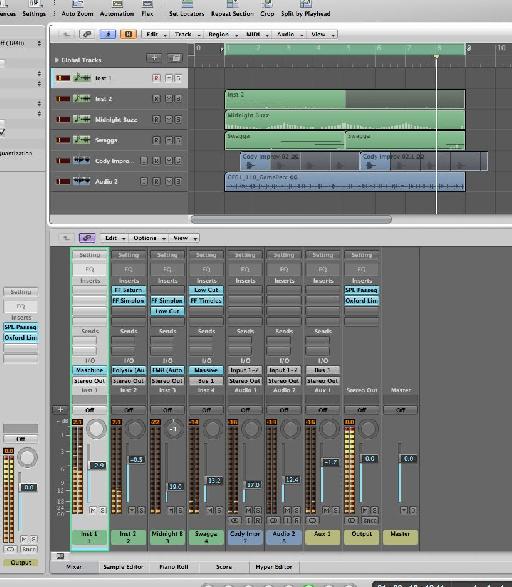Toggle the mixer purple link button
Screen dimensions: 512x587
87,238
